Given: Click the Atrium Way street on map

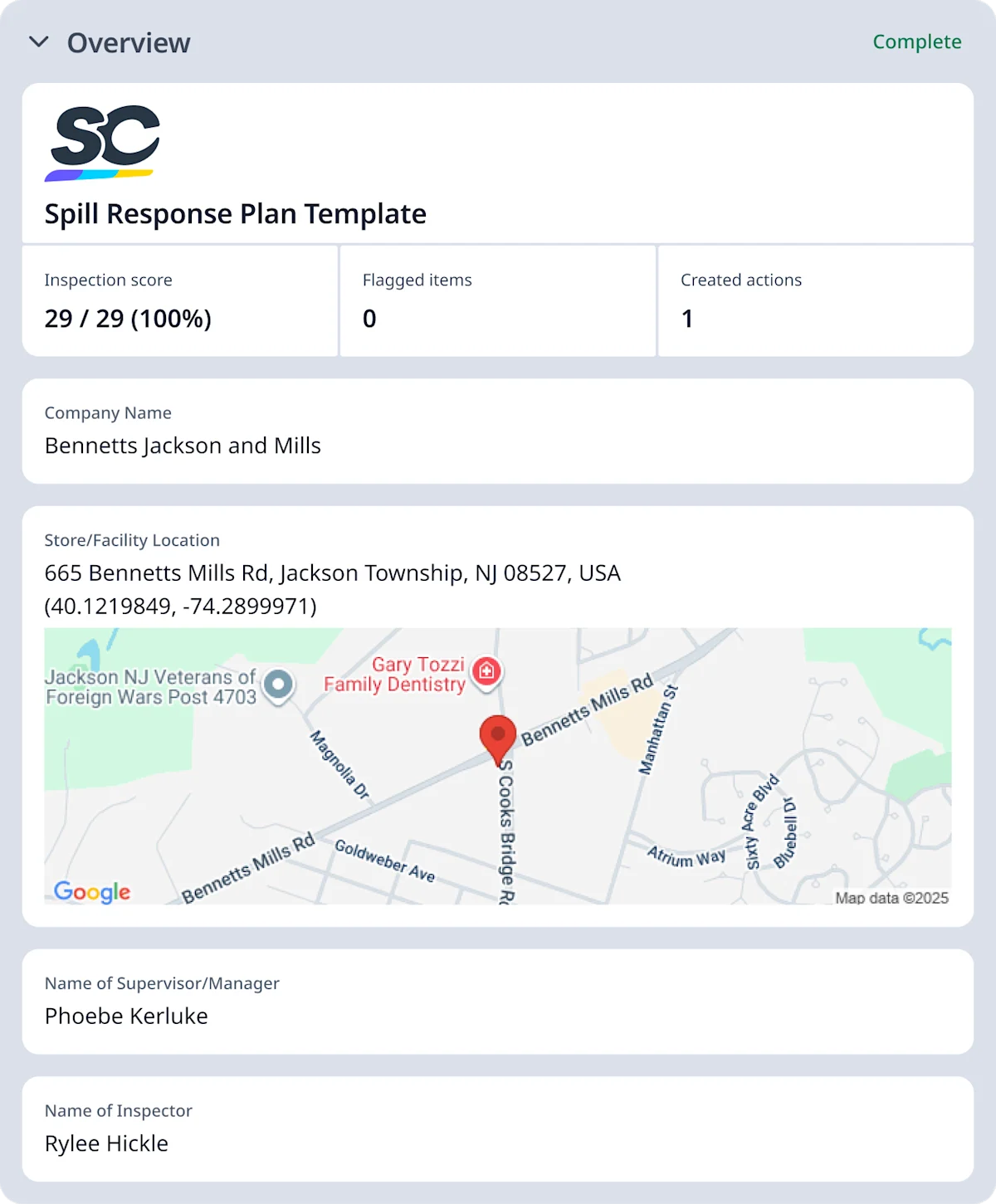Looking at the screenshot, I should click(686, 857).
